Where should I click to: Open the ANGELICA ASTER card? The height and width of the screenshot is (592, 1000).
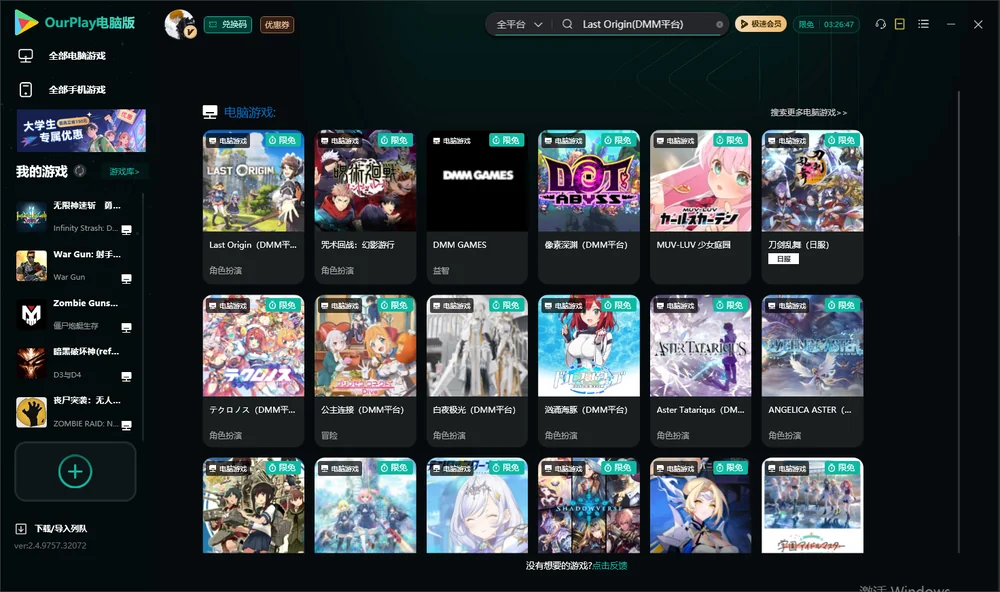812,371
